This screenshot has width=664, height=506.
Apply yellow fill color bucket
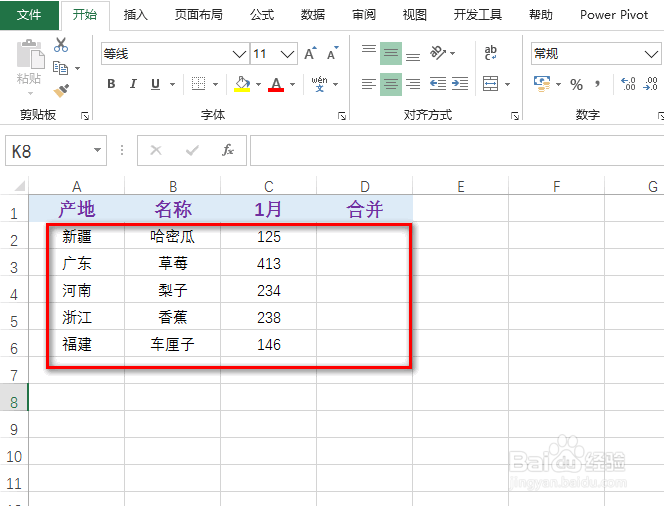click(242, 84)
